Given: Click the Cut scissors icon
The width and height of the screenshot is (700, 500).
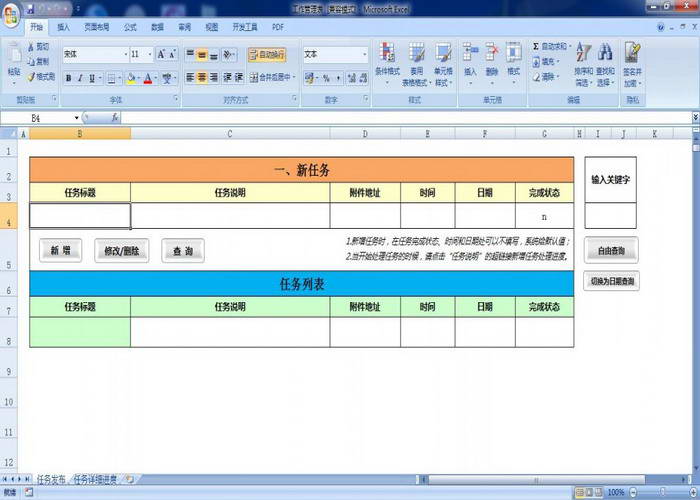Looking at the screenshot, I should [x=31, y=47].
